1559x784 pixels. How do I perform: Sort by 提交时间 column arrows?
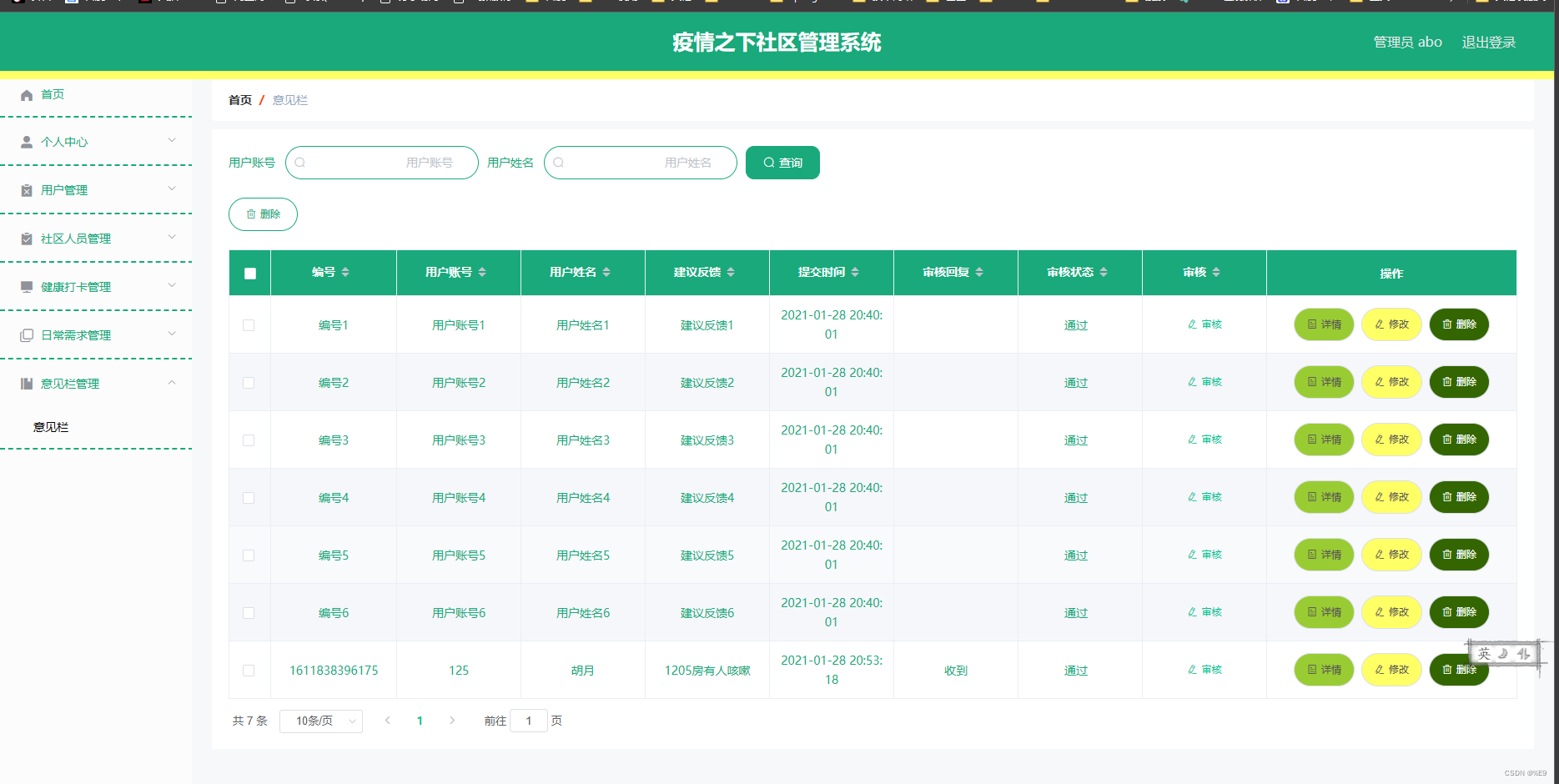tap(855, 272)
